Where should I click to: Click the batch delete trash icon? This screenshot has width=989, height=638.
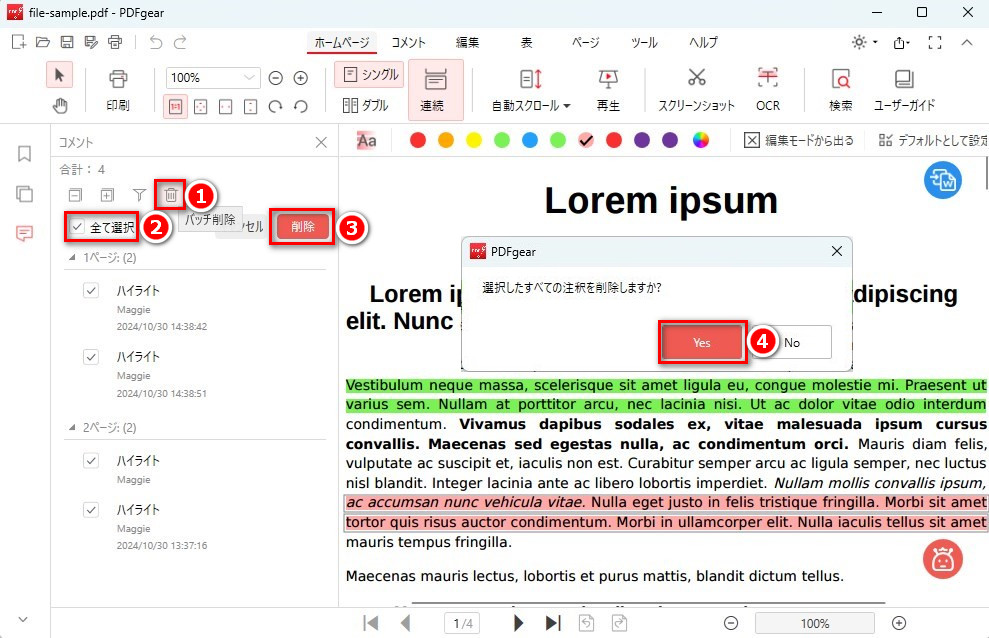click(x=171, y=195)
